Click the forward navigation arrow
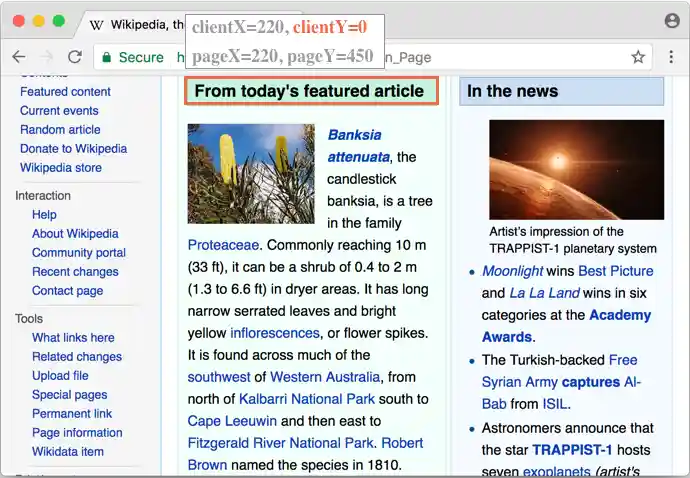Viewport: 690px width, 478px height. pyautogui.click(x=46, y=57)
